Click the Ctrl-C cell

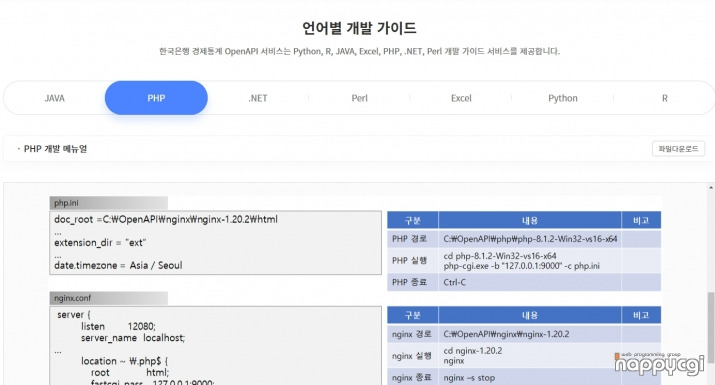point(529,282)
